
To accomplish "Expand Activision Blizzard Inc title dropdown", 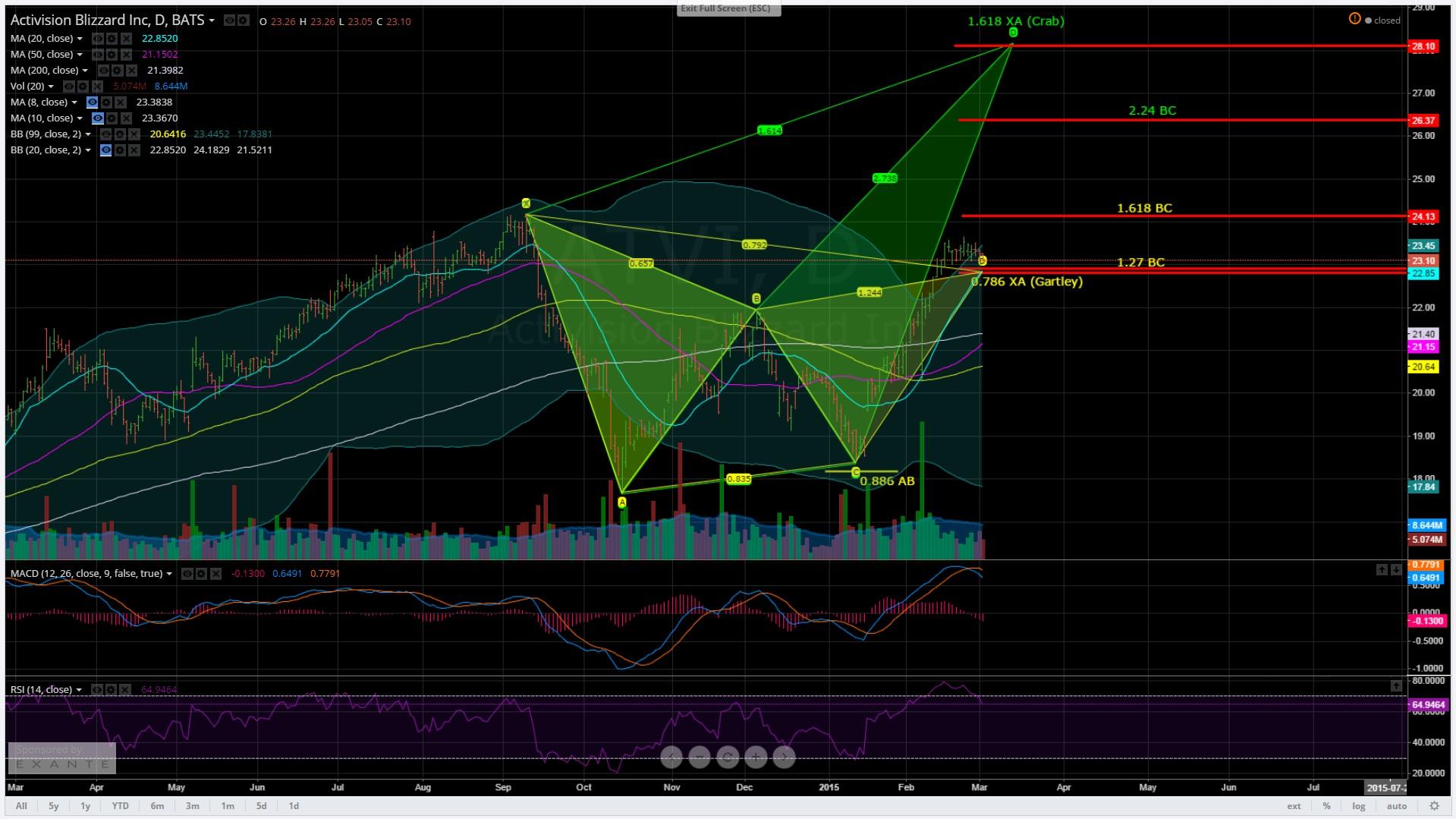I will point(212,20).
